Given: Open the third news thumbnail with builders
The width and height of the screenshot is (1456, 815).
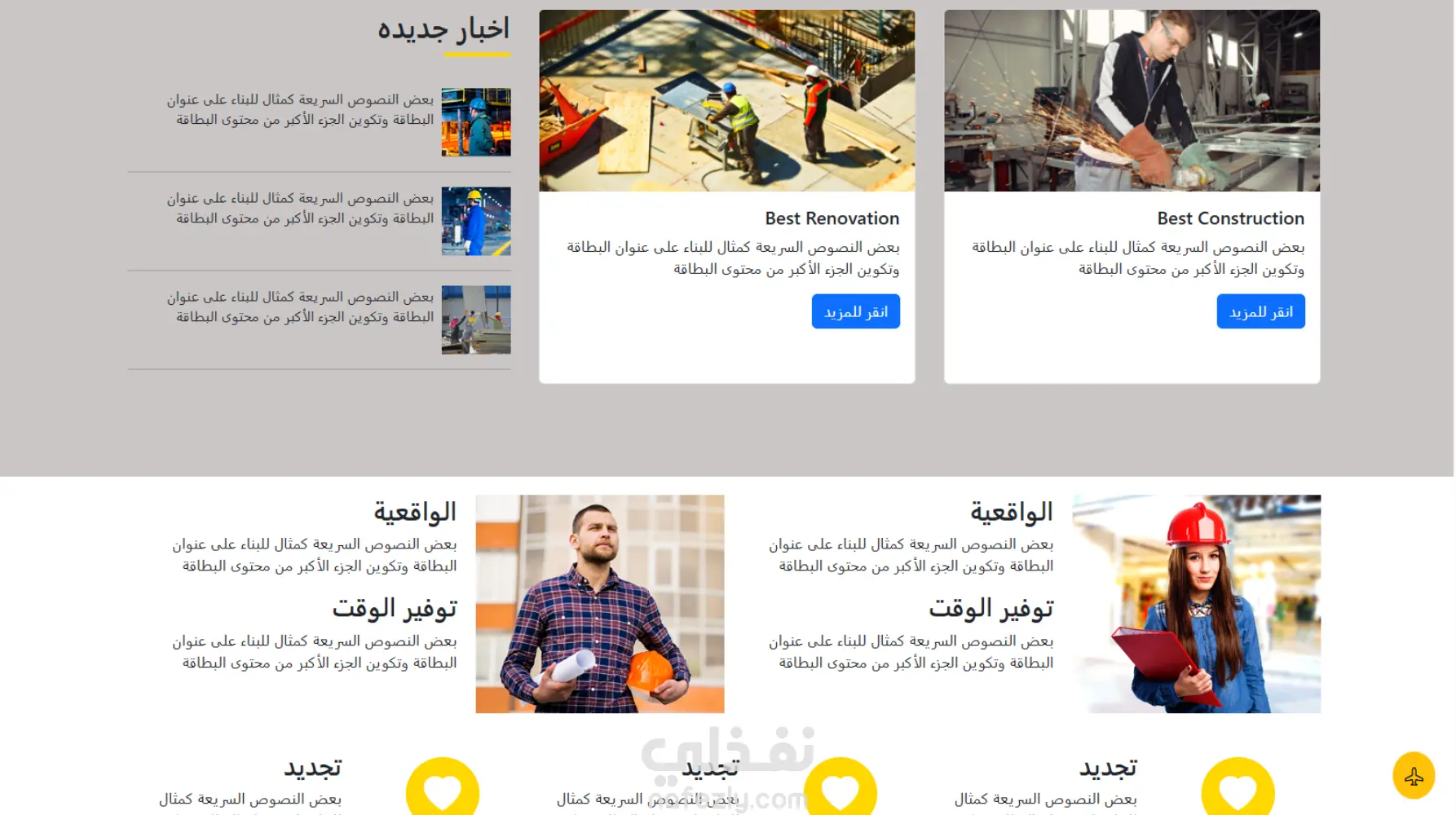Looking at the screenshot, I should (476, 319).
